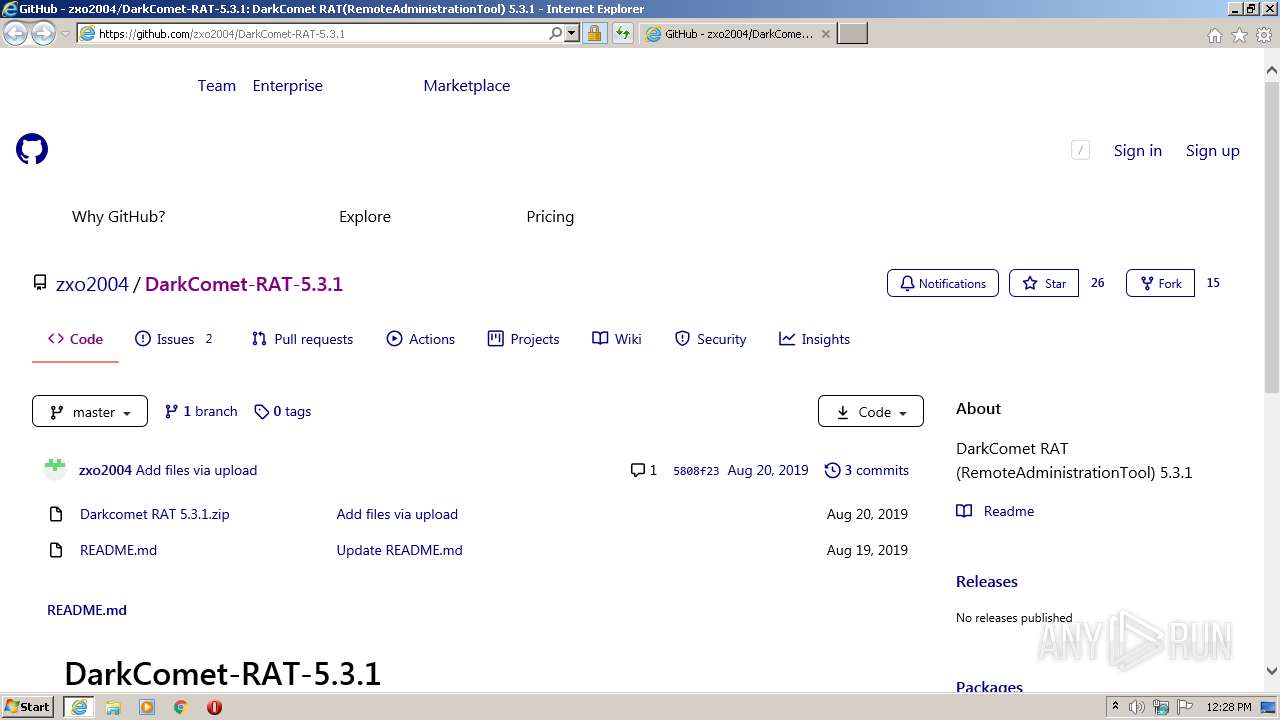The width and height of the screenshot is (1280, 720).
Task: Switch to the Insights tab
Action: (x=815, y=339)
